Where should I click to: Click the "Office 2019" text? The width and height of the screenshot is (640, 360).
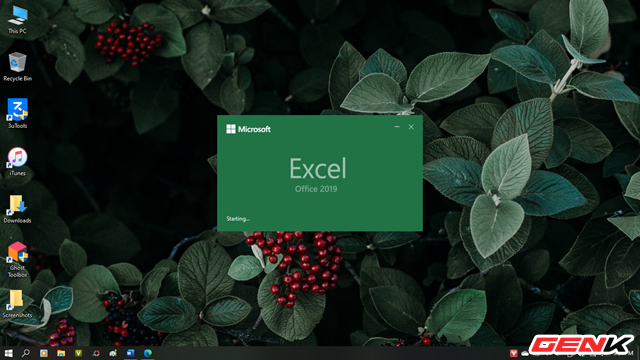(x=316, y=189)
